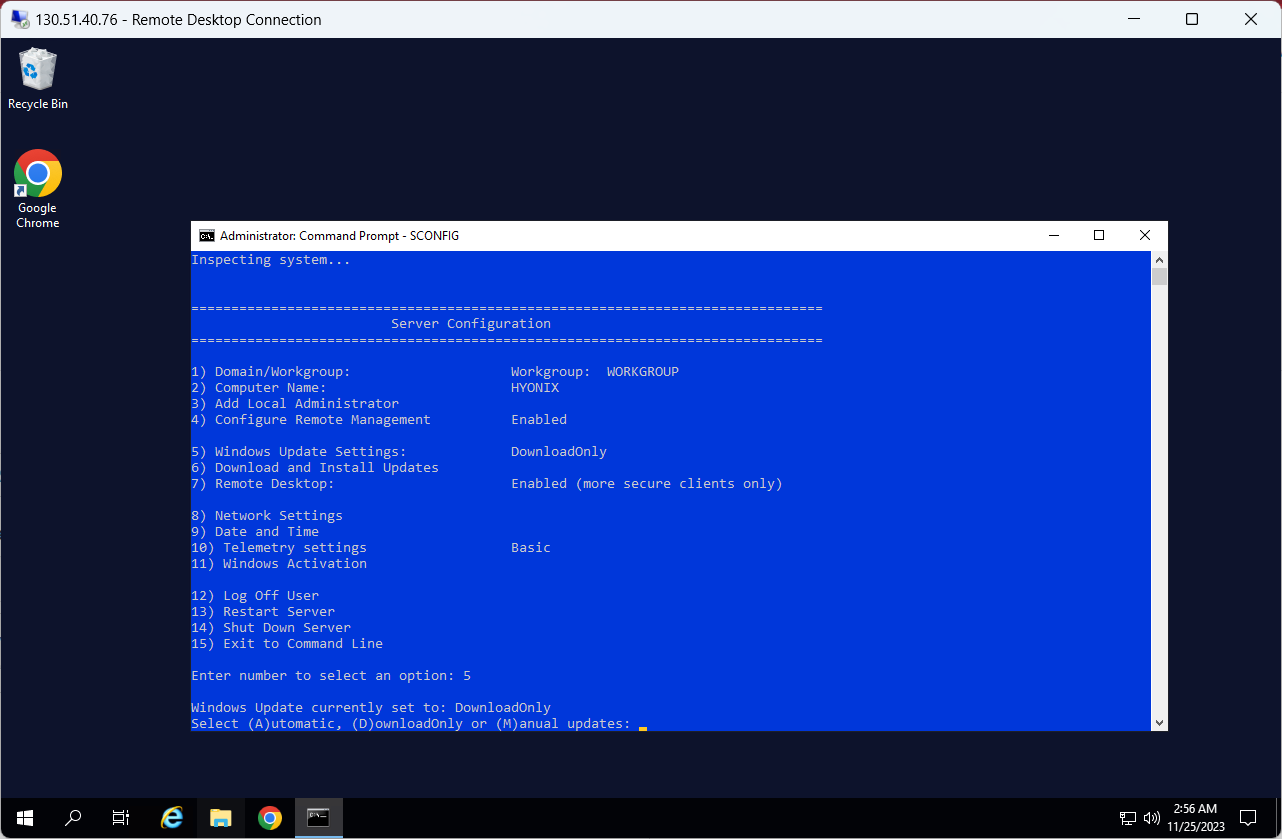Open the Recycle Bin desktop icon
This screenshot has height=839, width=1282.
coord(37,70)
